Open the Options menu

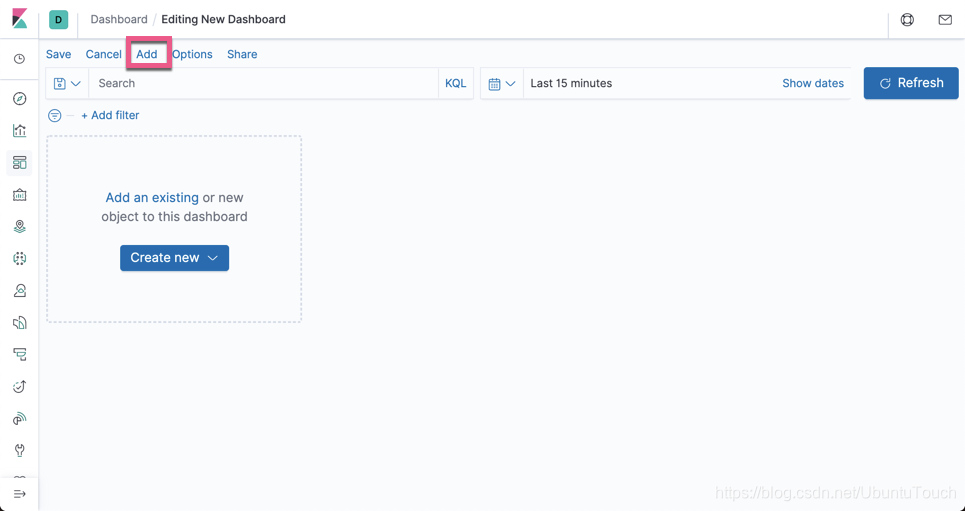192,54
